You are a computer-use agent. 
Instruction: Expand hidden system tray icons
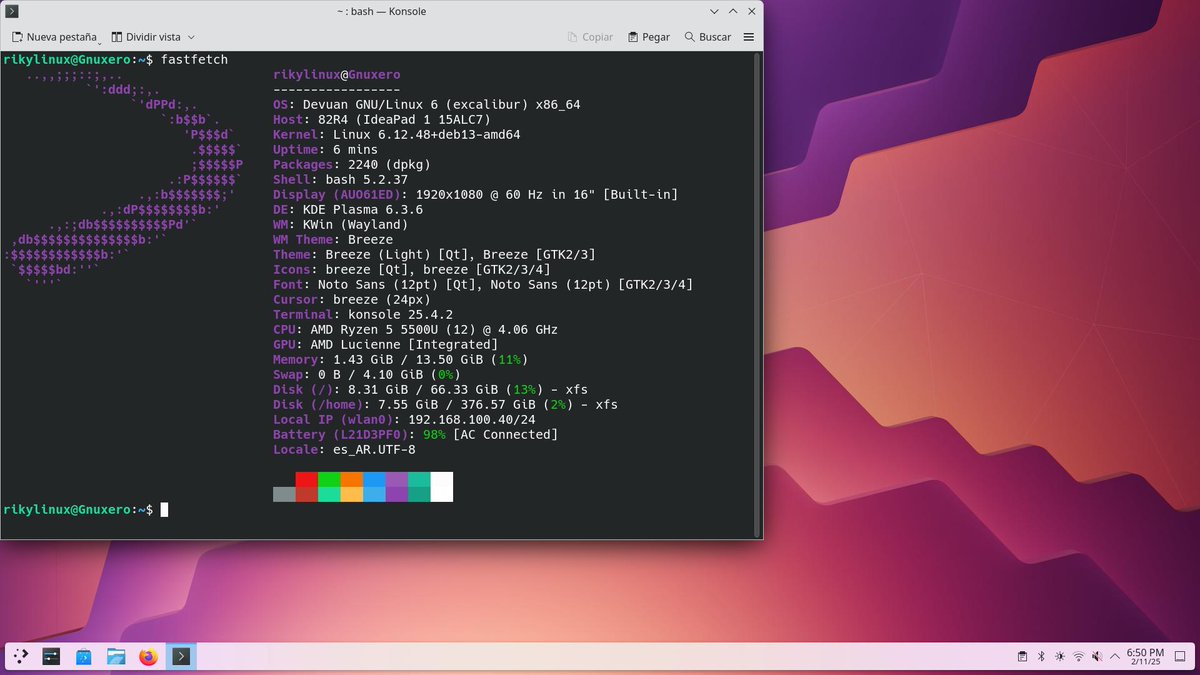[x=1114, y=657]
